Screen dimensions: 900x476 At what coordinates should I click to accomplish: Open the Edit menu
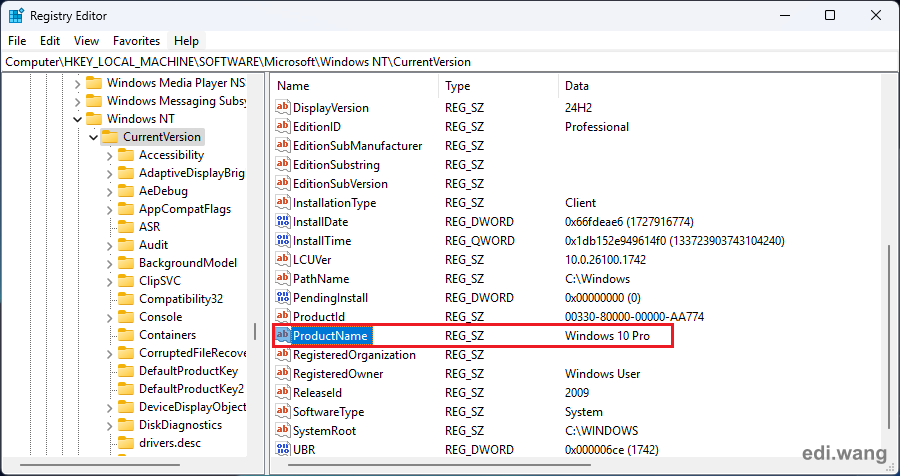pos(50,41)
